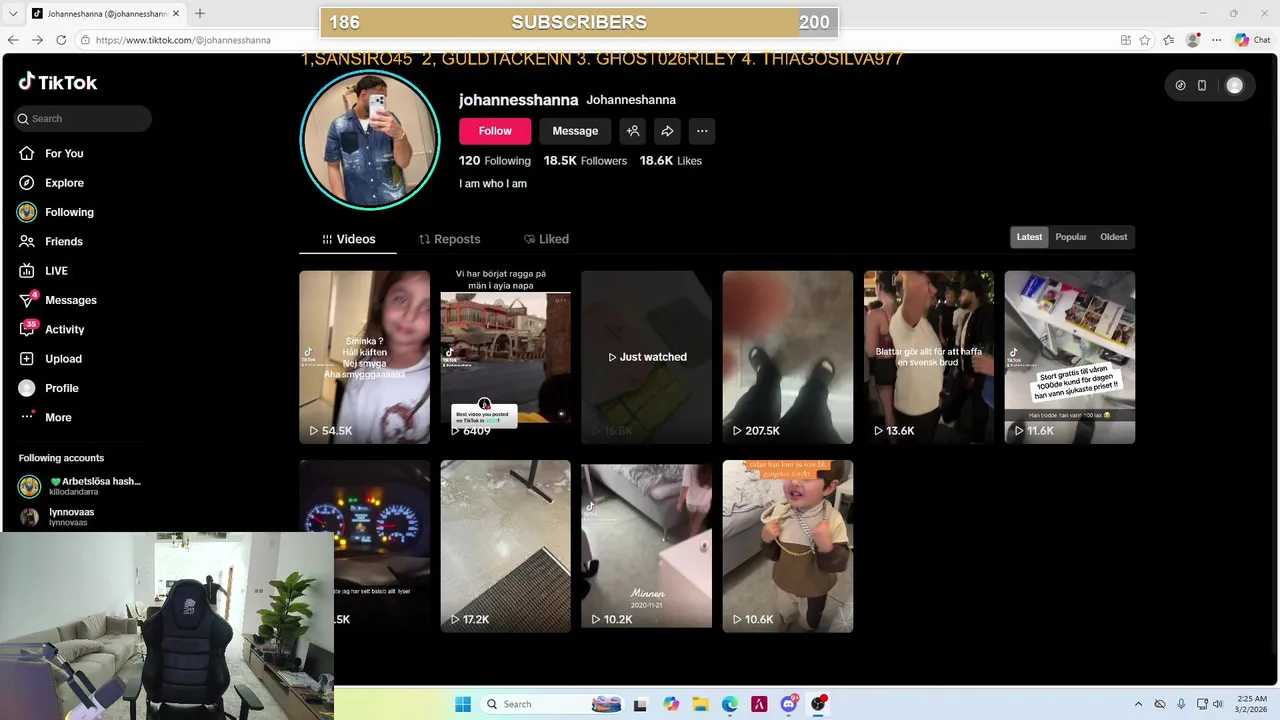Open the video with 13.6K views
The height and width of the screenshot is (720, 1280).
click(x=929, y=357)
